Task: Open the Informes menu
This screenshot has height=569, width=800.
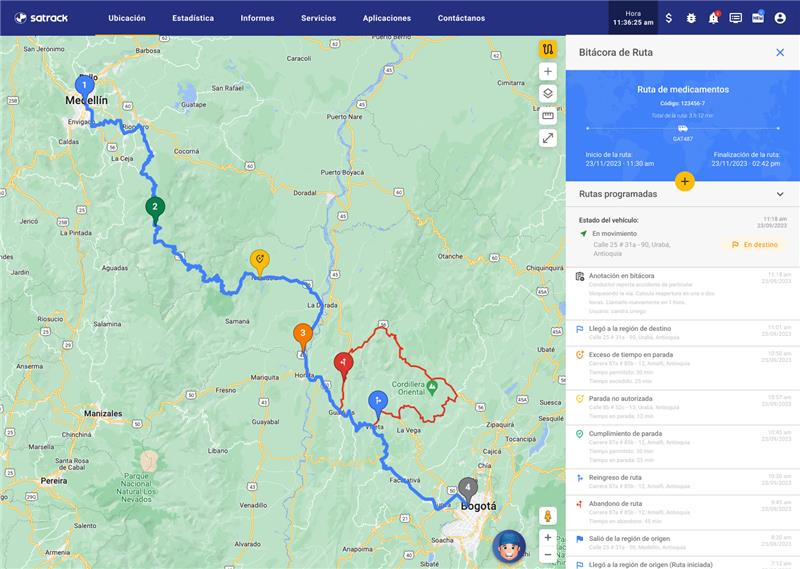Action: pos(257,18)
